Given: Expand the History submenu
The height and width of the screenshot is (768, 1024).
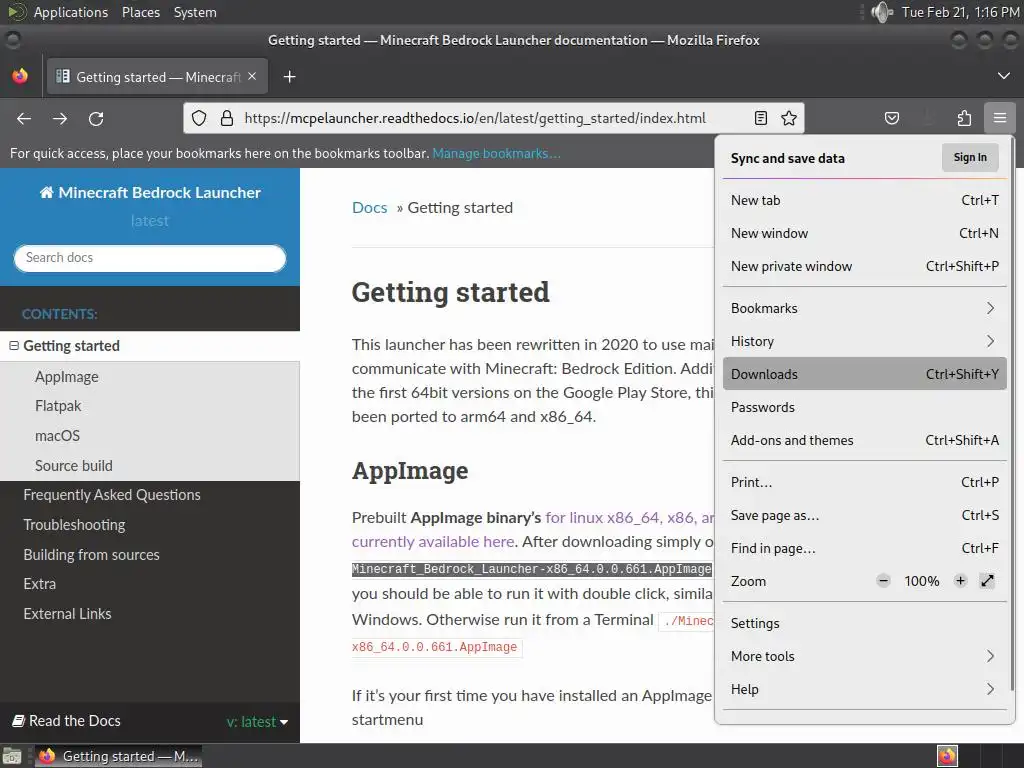Looking at the screenshot, I should click(x=865, y=342).
